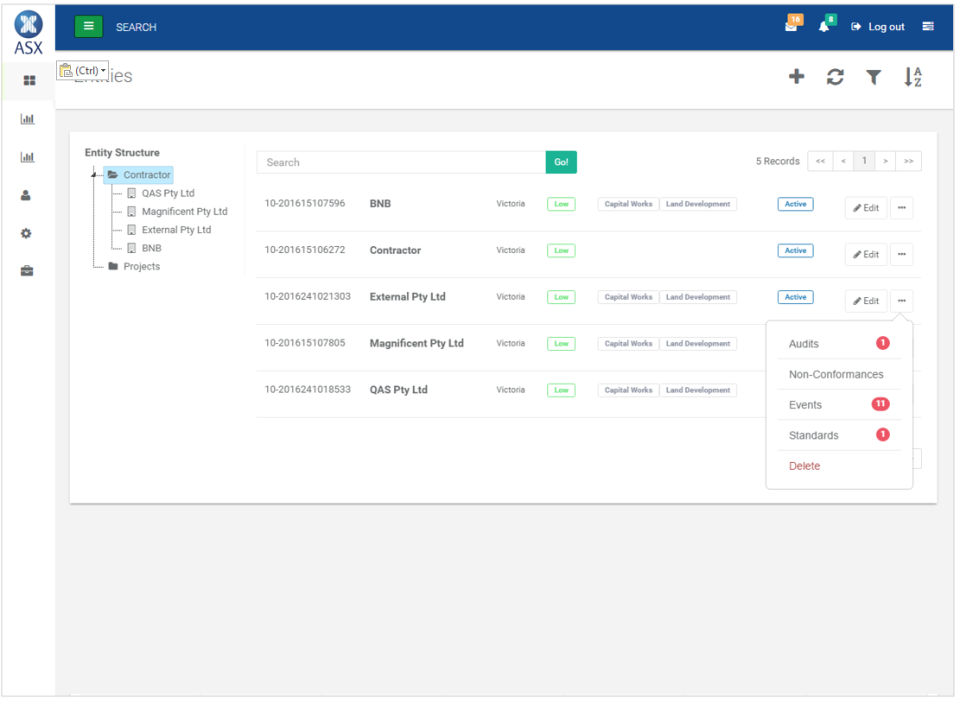Edit the Contractor entity row

[866, 255]
